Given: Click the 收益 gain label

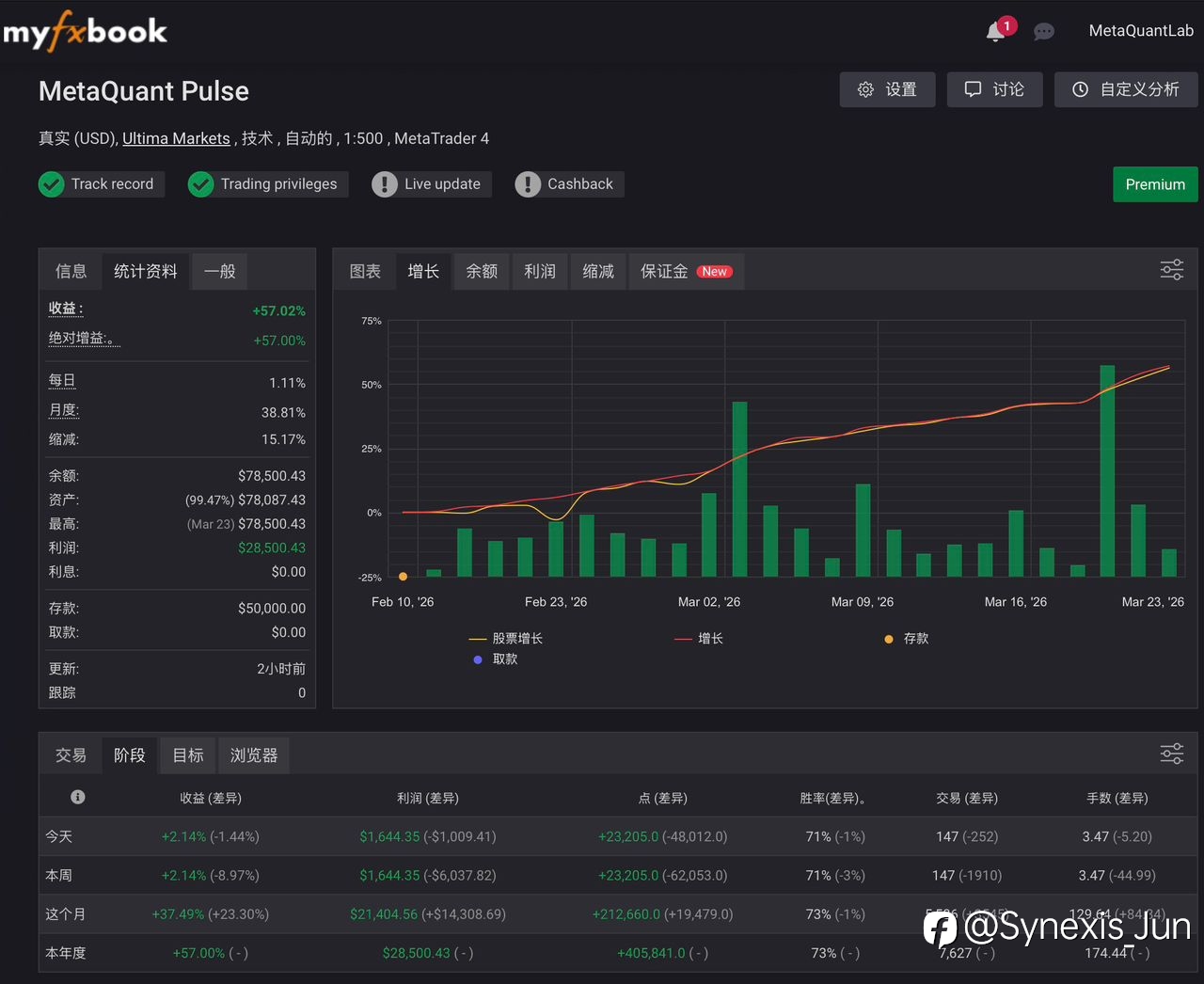Looking at the screenshot, I should (66, 309).
